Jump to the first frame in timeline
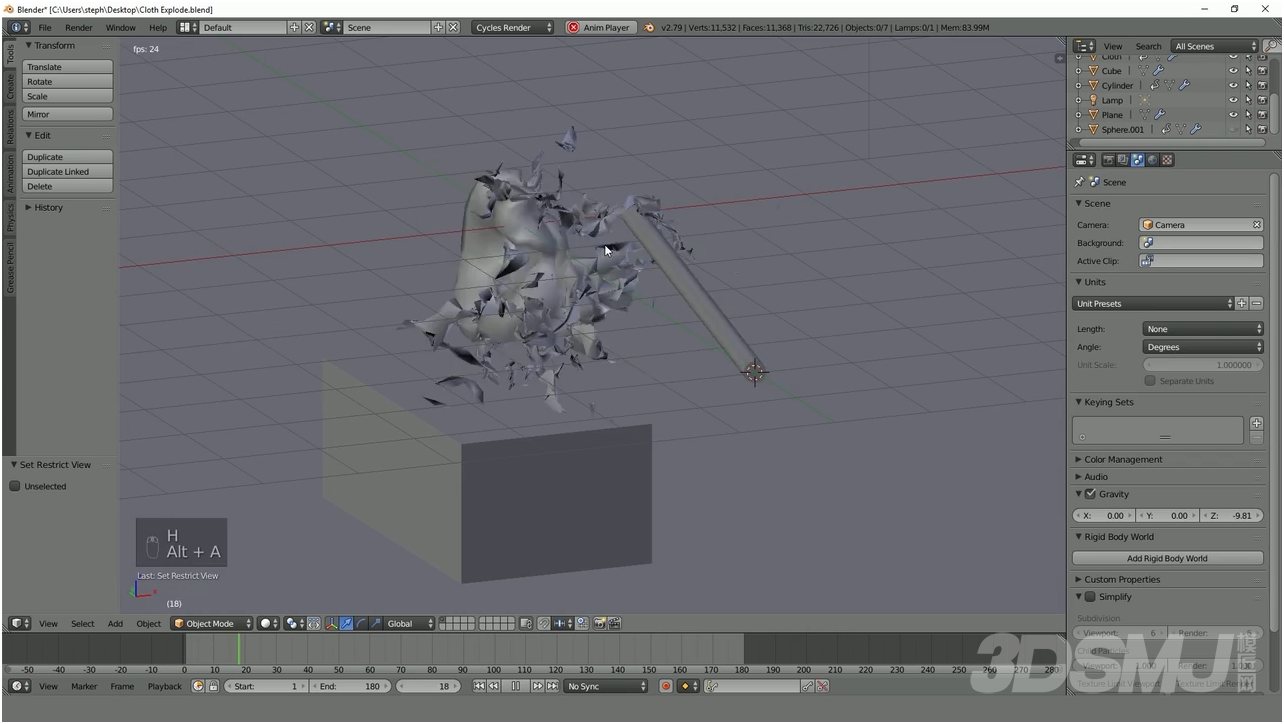Image resolution: width=1284 pixels, height=724 pixels. [x=480, y=686]
